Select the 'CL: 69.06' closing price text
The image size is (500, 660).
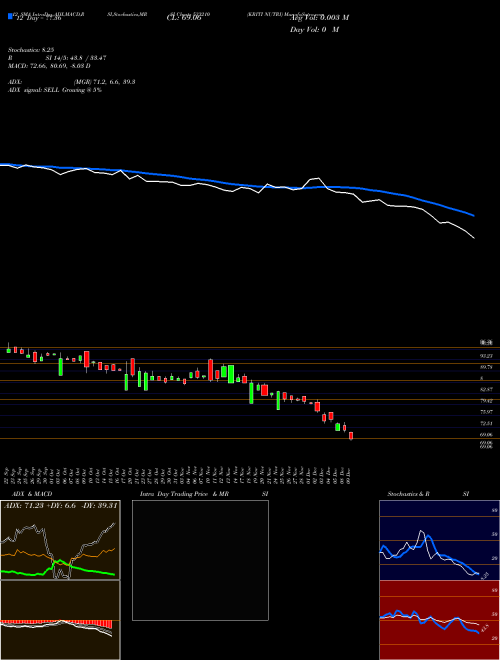point(184,19)
